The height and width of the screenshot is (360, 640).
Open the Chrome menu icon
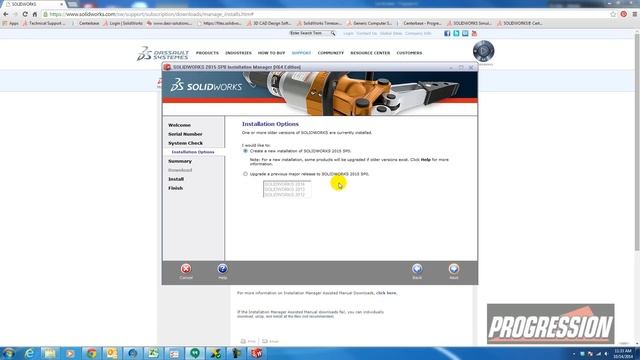(x=635, y=14)
